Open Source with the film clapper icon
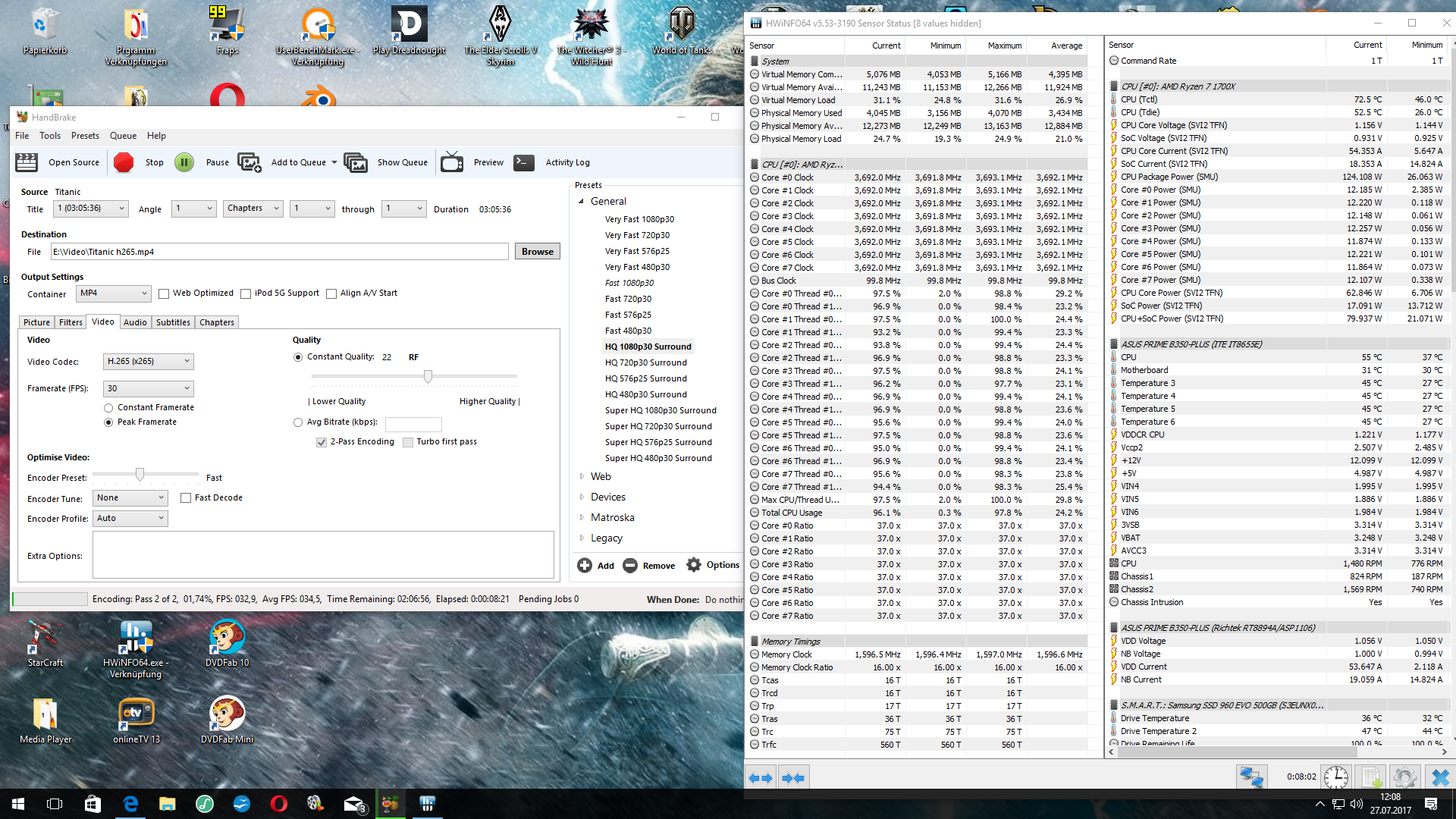The image size is (1456, 819). pos(27,162)
